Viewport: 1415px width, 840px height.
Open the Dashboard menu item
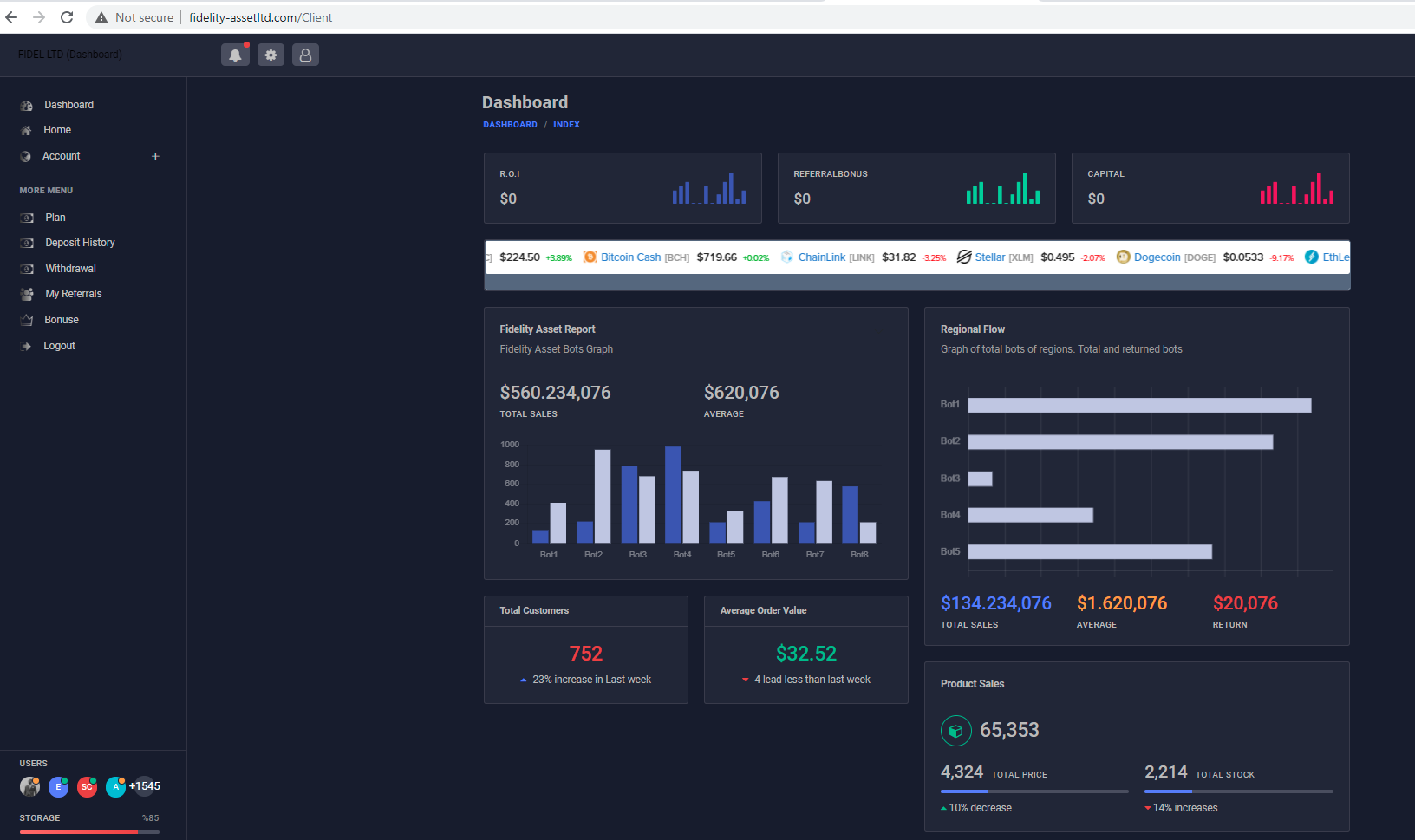68,105
